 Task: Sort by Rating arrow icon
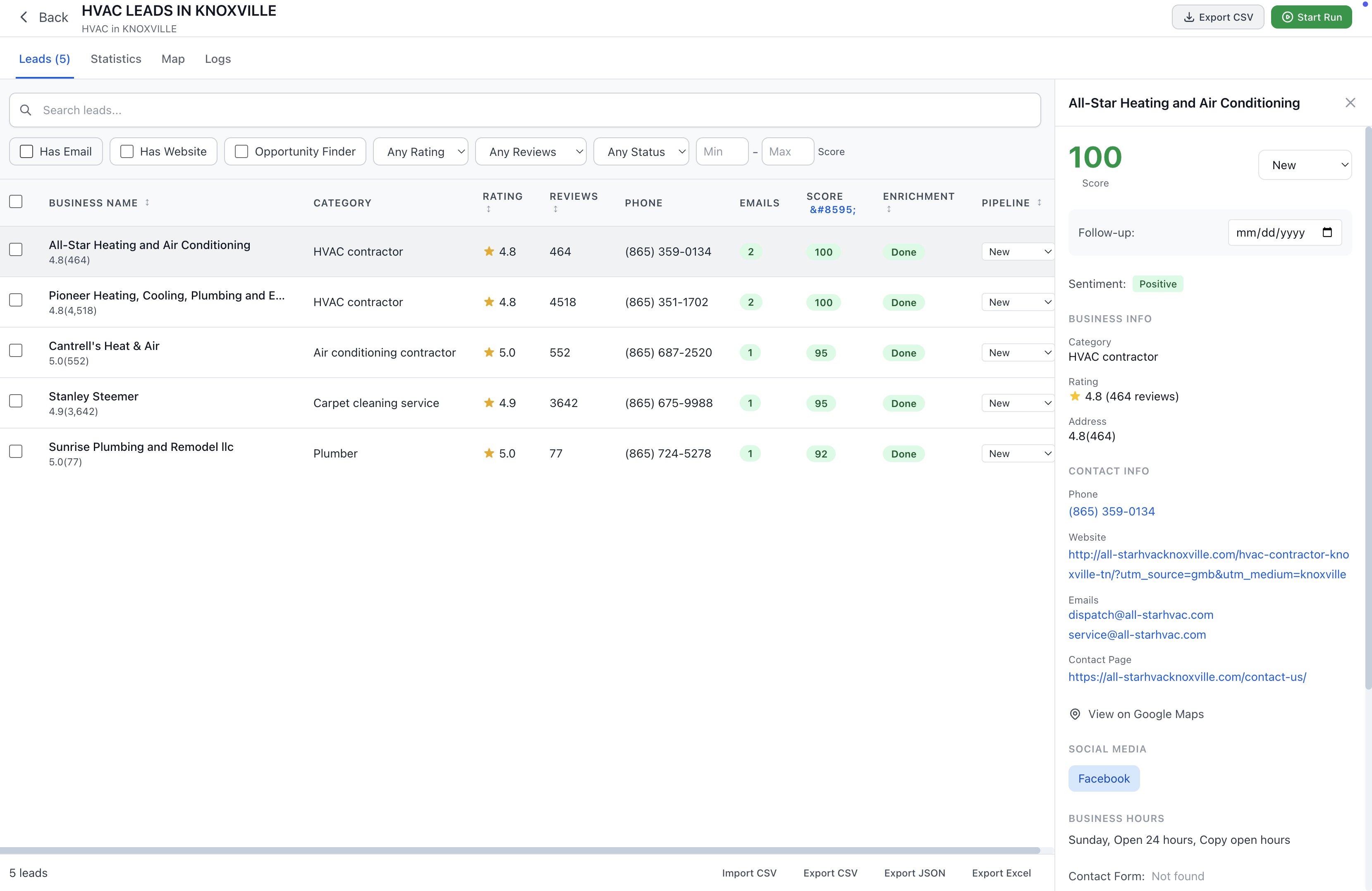click(488, 209)
